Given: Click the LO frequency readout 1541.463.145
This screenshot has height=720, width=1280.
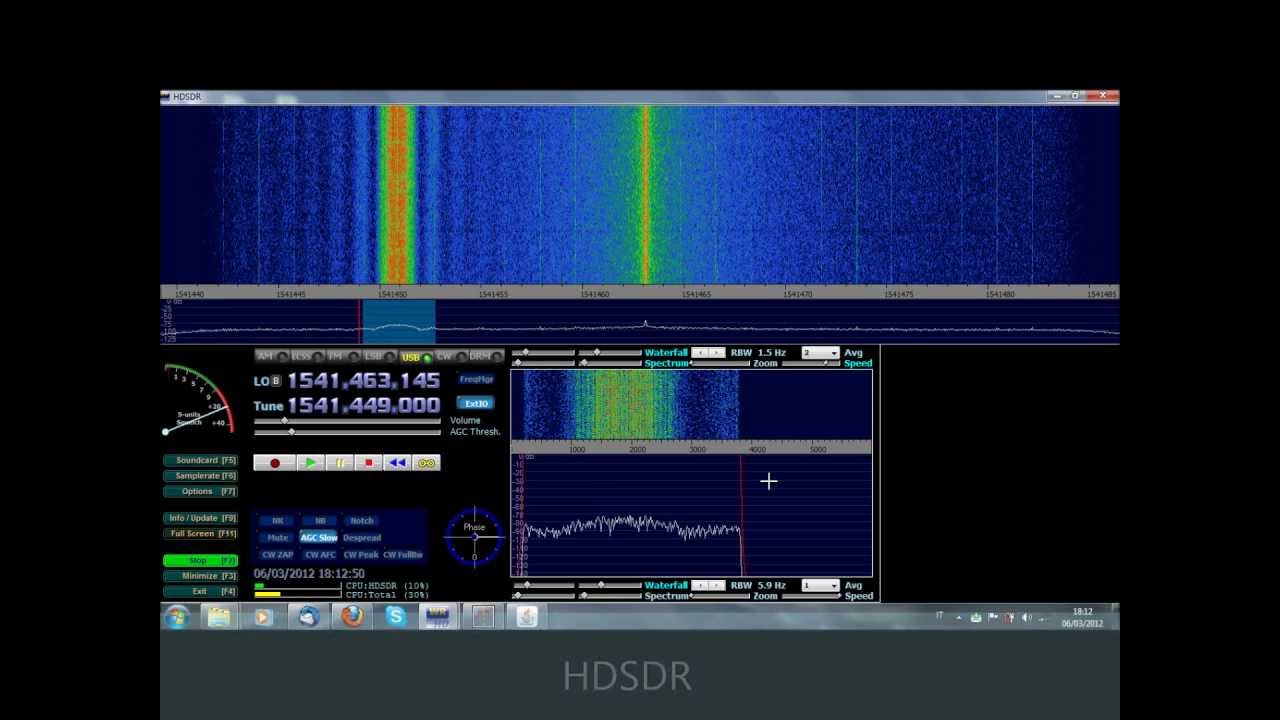Looking at the screenshot, I should pos(363,381).
